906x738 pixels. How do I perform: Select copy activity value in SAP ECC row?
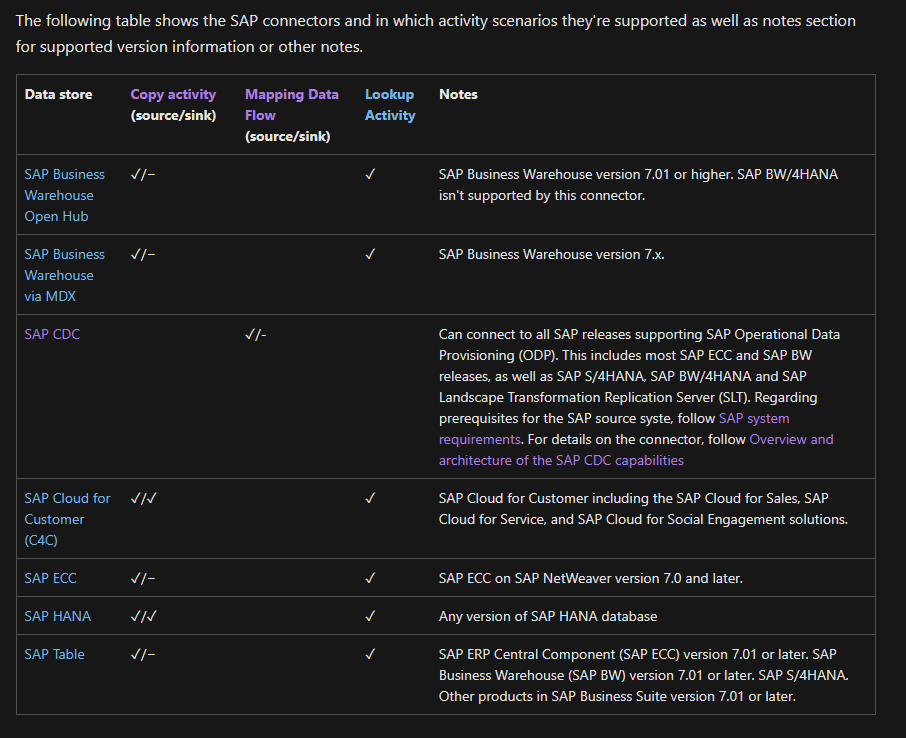(143, 578)
